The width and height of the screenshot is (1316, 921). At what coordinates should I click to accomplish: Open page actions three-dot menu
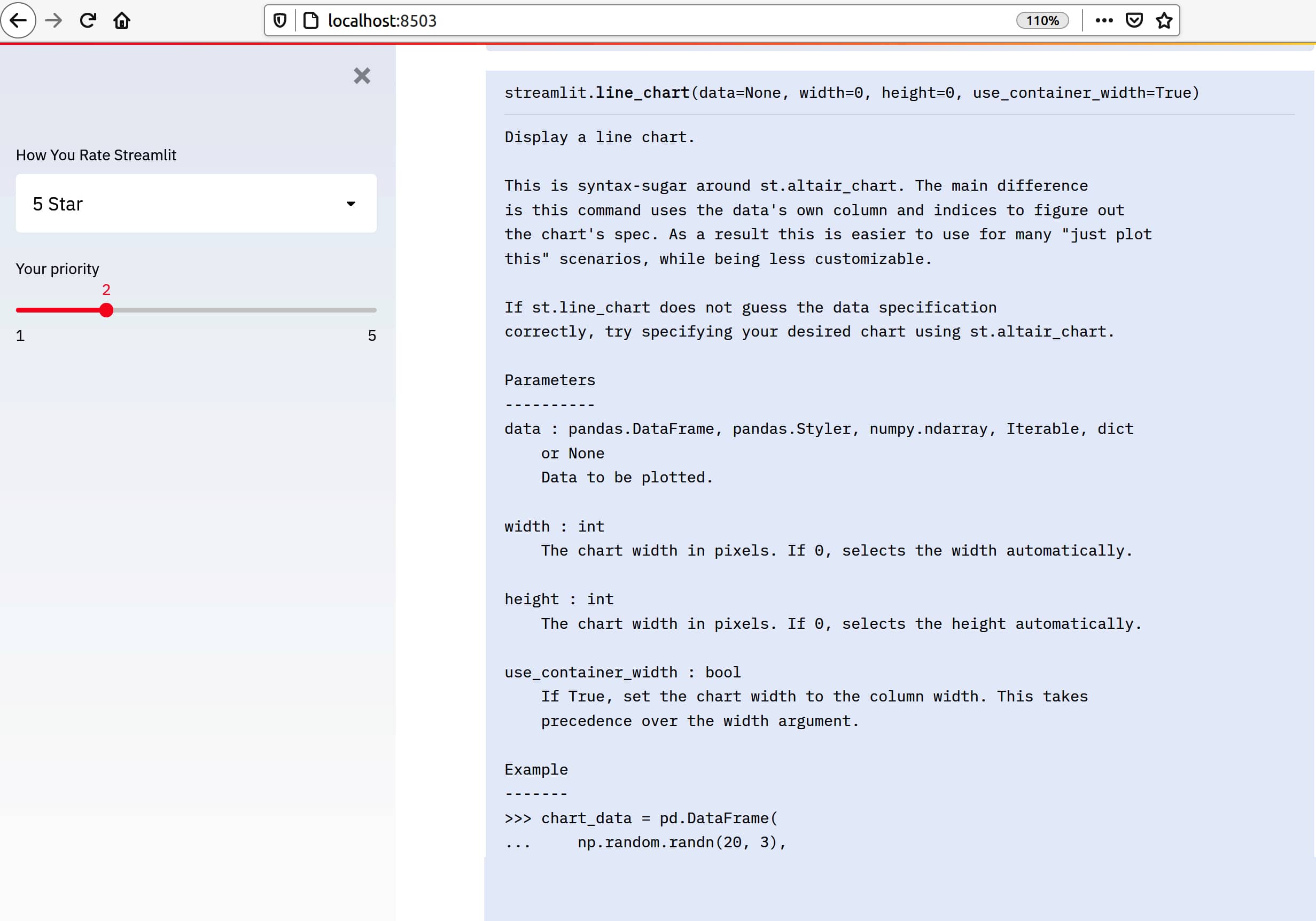pyautogui.click(x=1103, y=21)
